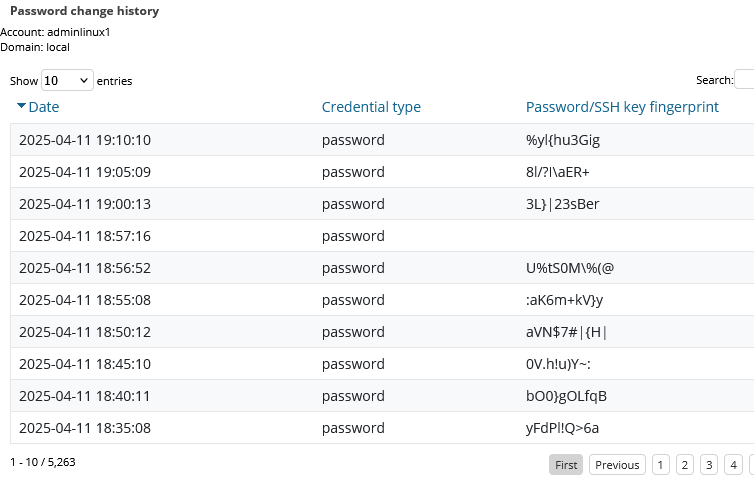The height and width of the screenshot is (487, 754).
Task: Click password bO0}gOLfqB entry
Action: point(566,396)
